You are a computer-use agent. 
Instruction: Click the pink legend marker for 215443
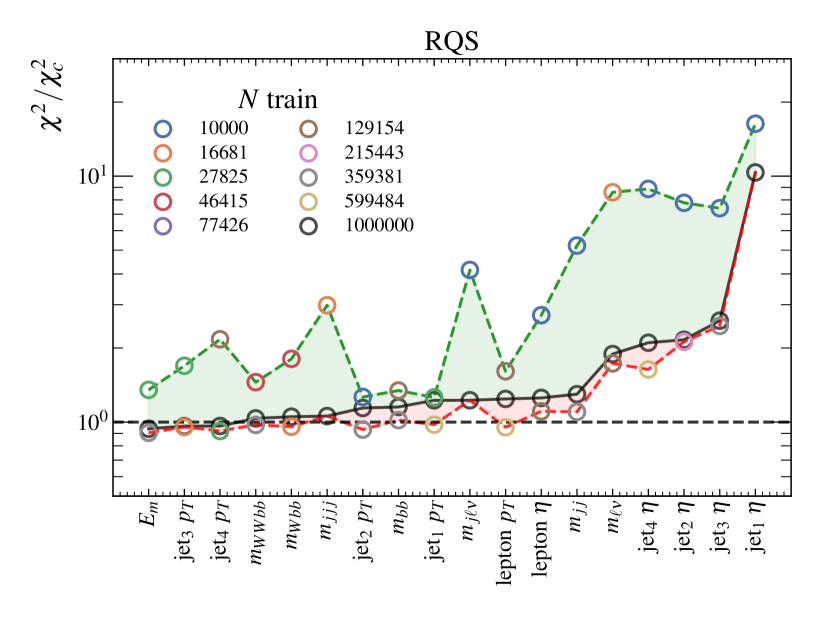click(x=309, y=153)
